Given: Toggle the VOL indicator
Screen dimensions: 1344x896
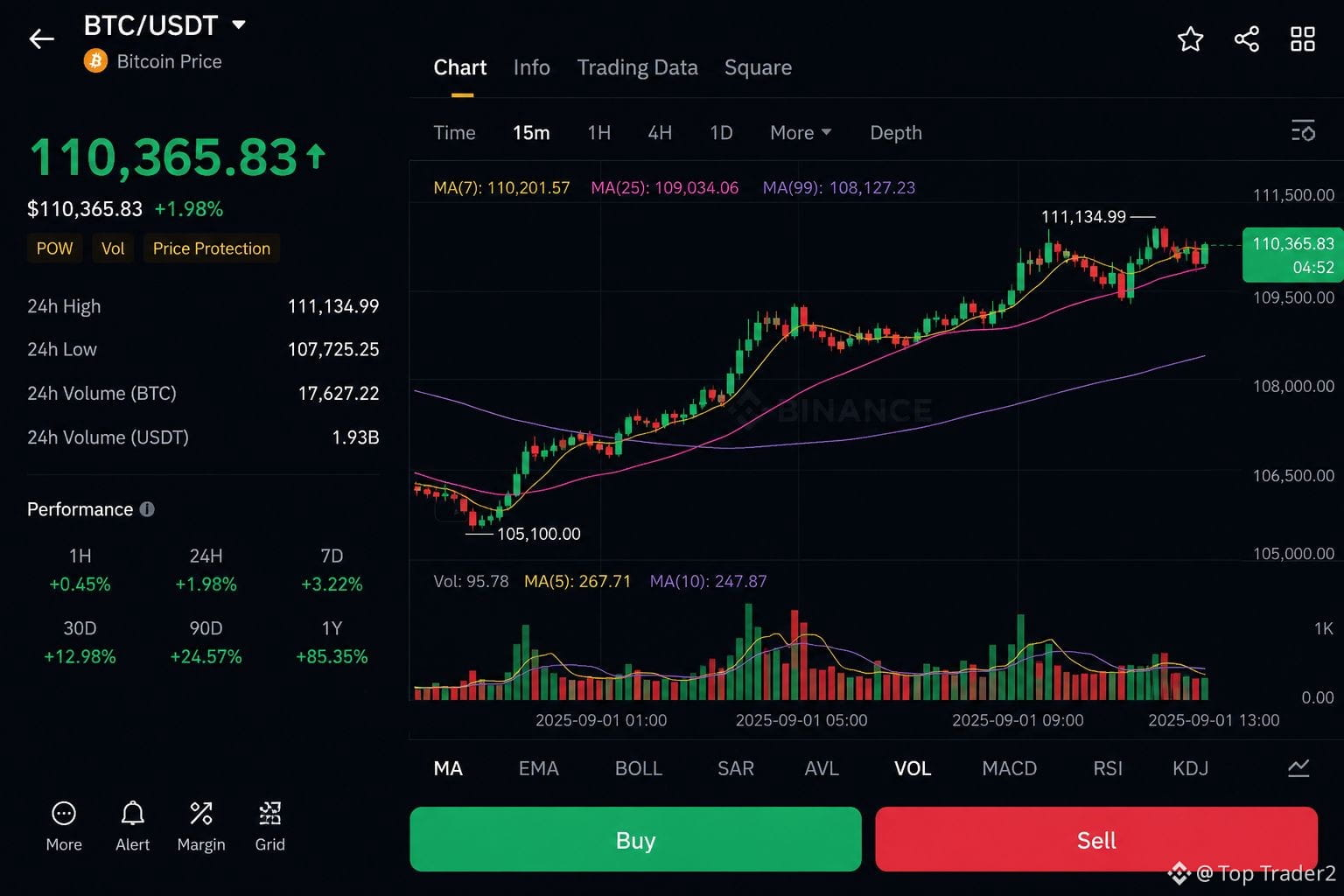Looking at the screenshot, I should click(913, 768).
